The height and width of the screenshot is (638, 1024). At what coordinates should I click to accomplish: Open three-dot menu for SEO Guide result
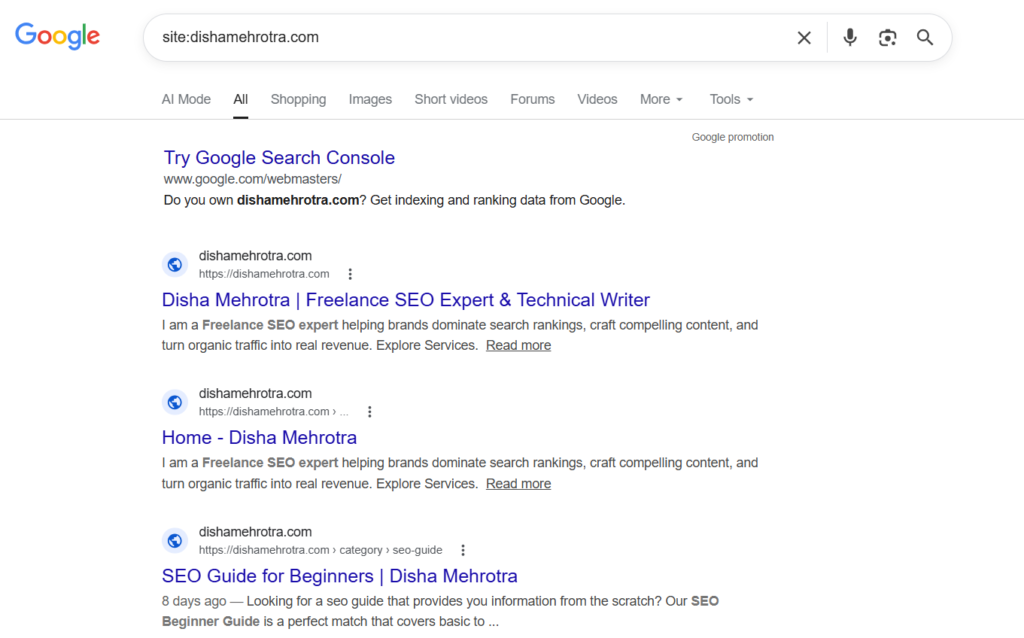463,550
